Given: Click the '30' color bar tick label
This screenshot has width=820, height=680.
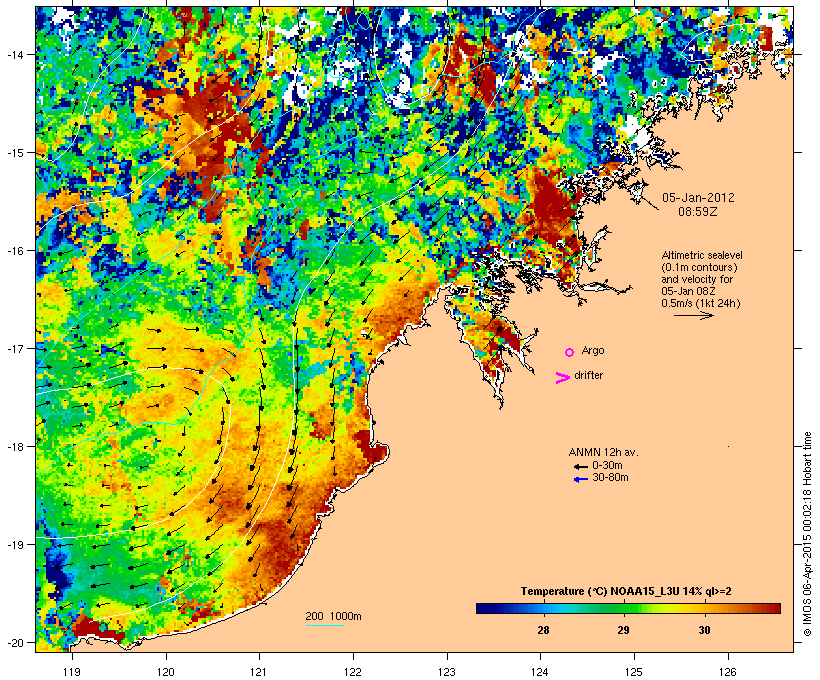Looking at the screenshot, I should [x=704, y=630].
